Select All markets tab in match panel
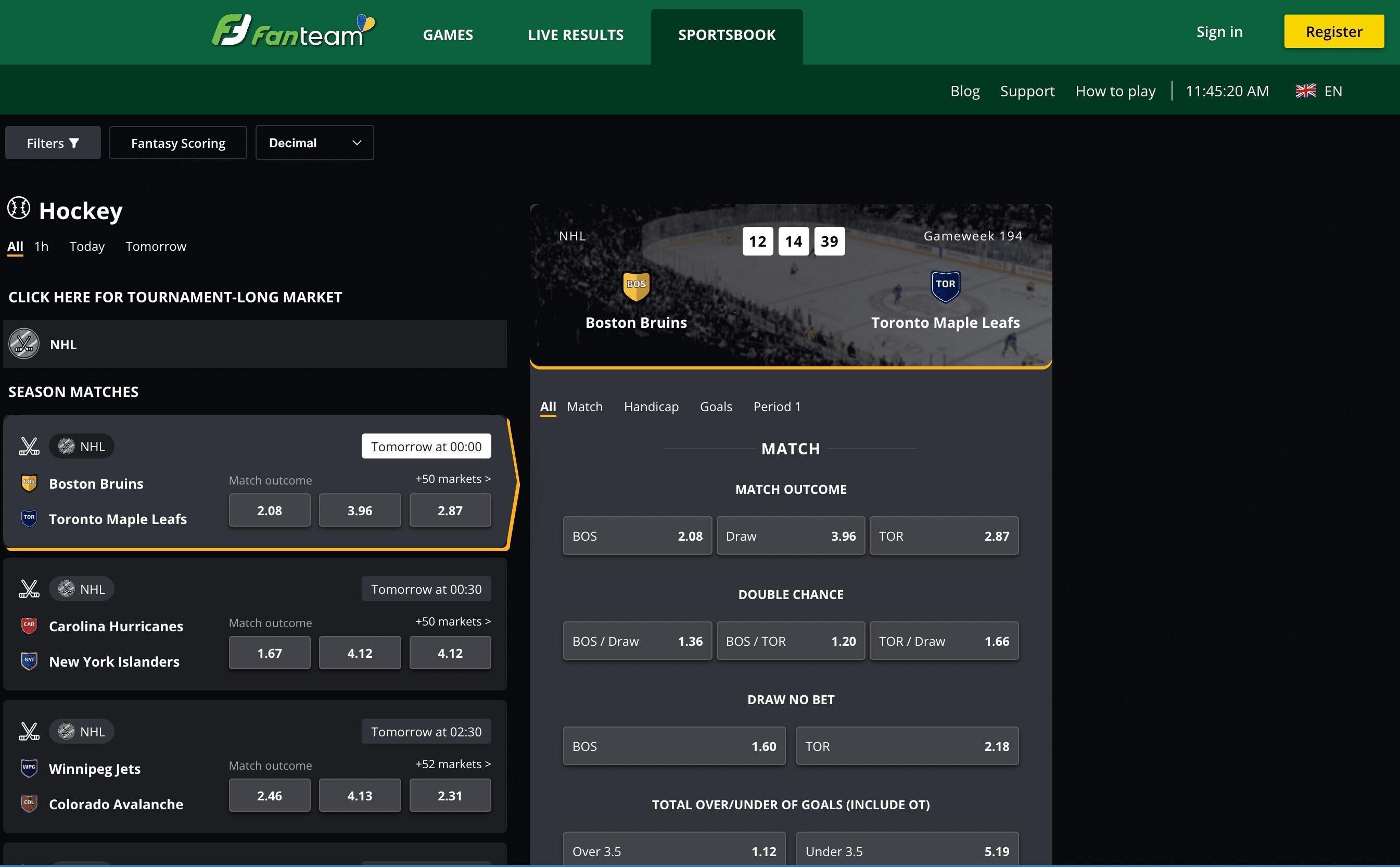Screen dimensions: 1400x867 coord(548,406)
